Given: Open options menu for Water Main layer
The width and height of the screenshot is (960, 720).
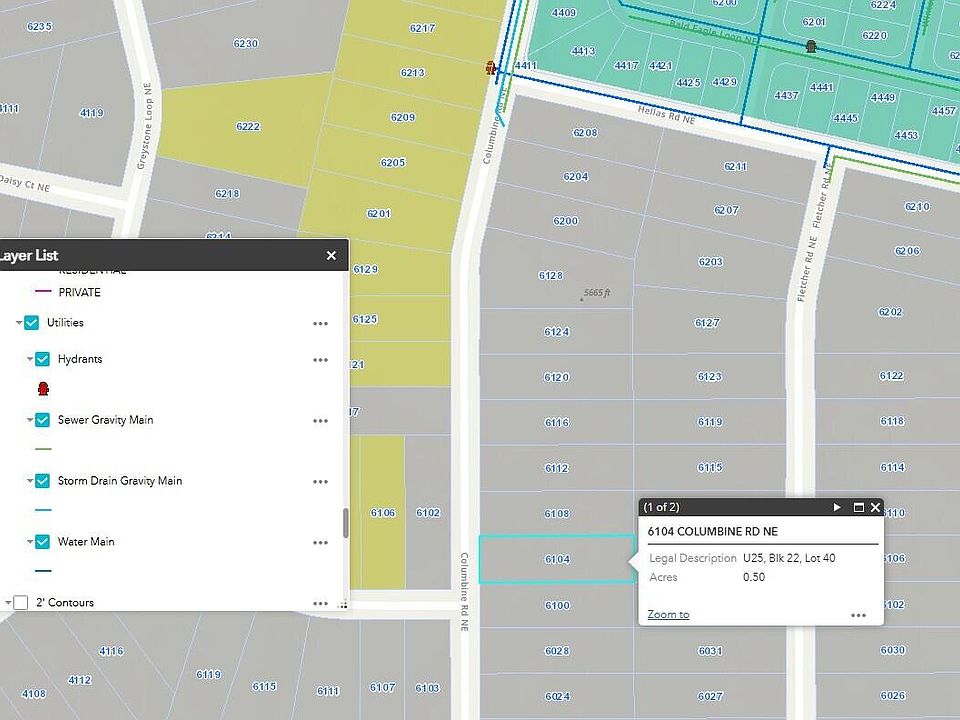Looking at the screenshot, I should 320,543.
